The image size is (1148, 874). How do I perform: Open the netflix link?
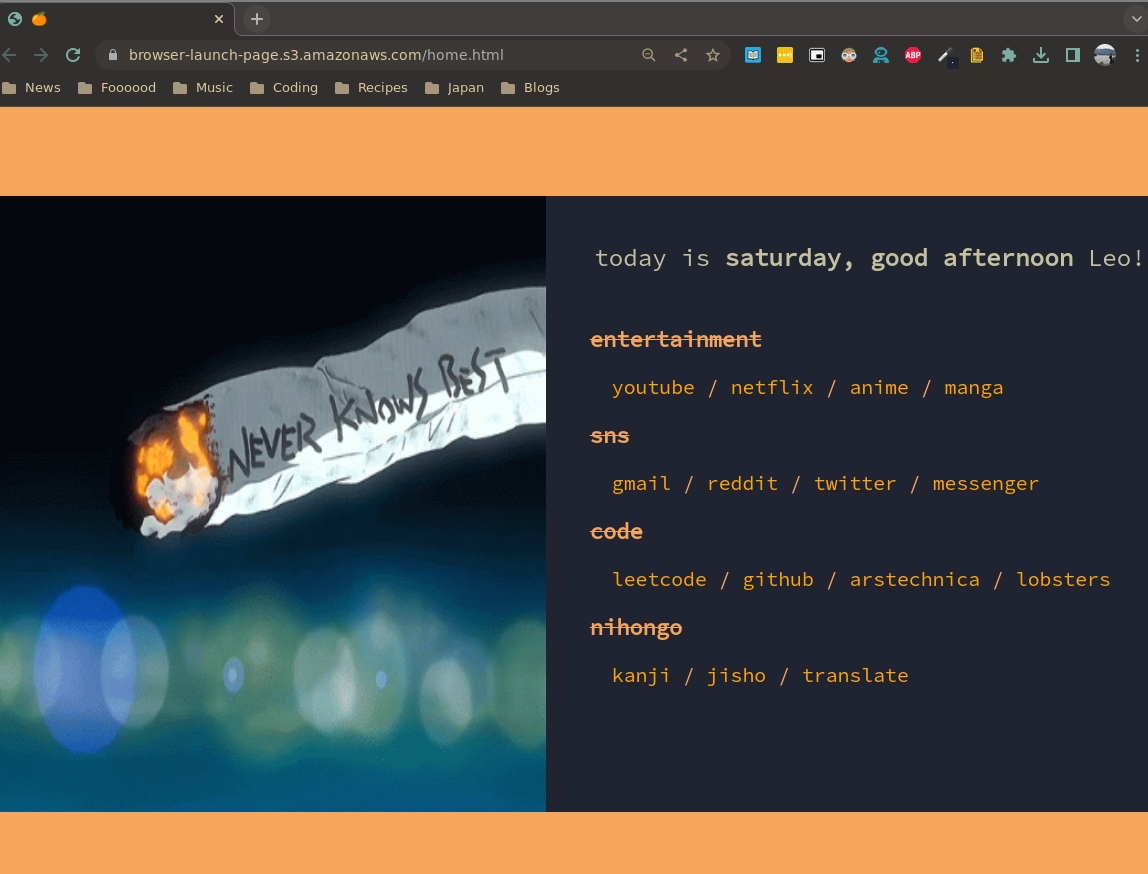(x=772, y=387)
